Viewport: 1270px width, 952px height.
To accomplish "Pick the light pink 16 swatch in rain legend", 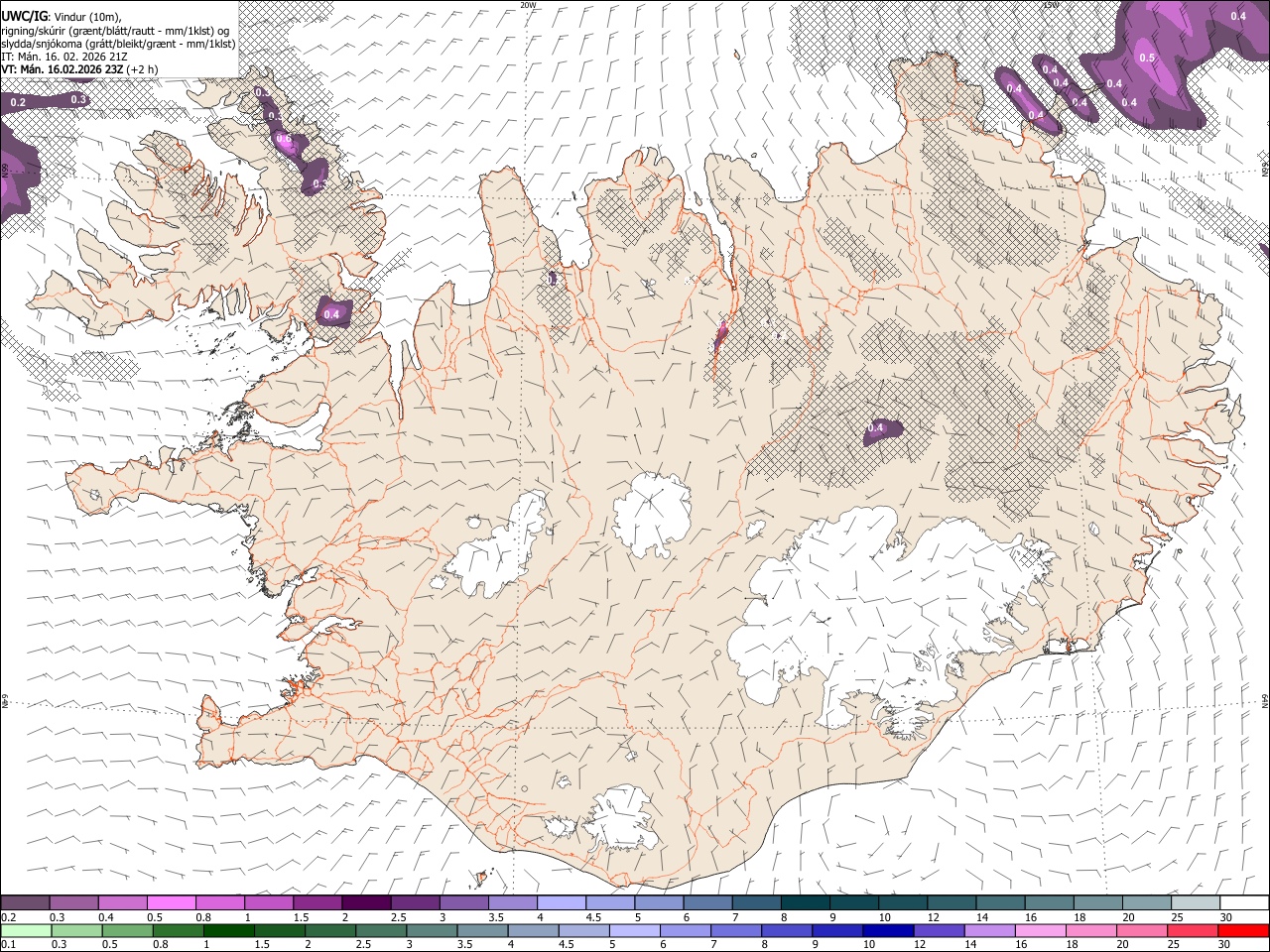I will pos(1040,930).
